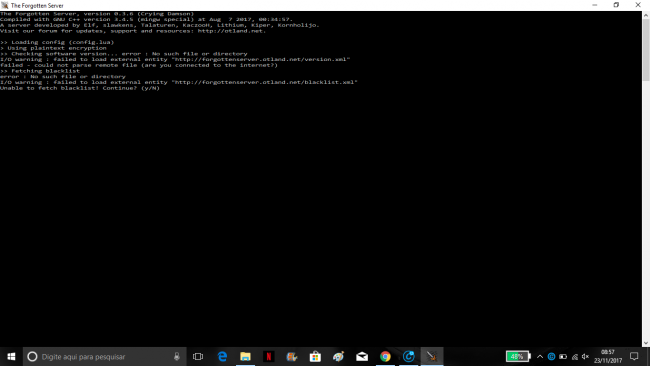
Task: Click the console scrollbar down arrow
Action: tap(646, 343)
